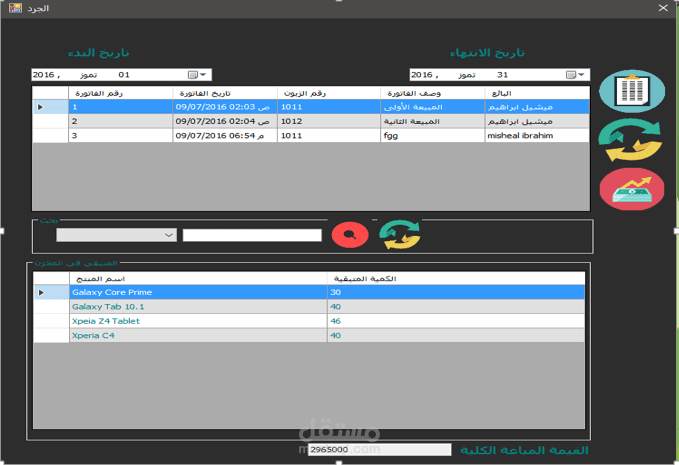Click date cell 09/07/2016 02:04
The width and height of the screenshot is (679, 465).
pyautogui.click(x=225, y=121)
